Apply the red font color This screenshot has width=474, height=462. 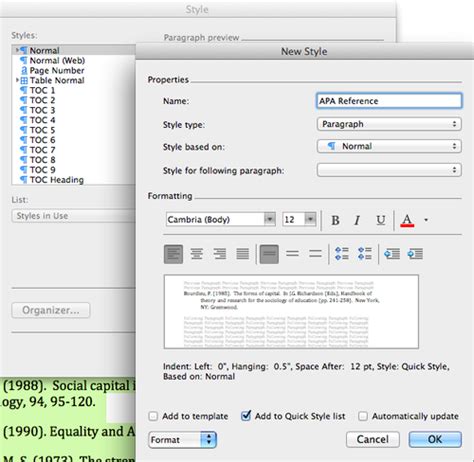(407, 220)
